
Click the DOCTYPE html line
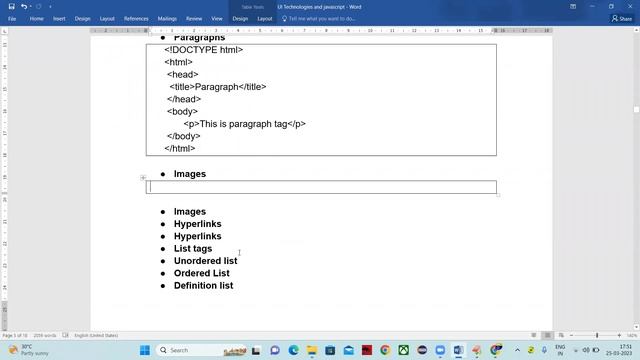tap(204, 50)
